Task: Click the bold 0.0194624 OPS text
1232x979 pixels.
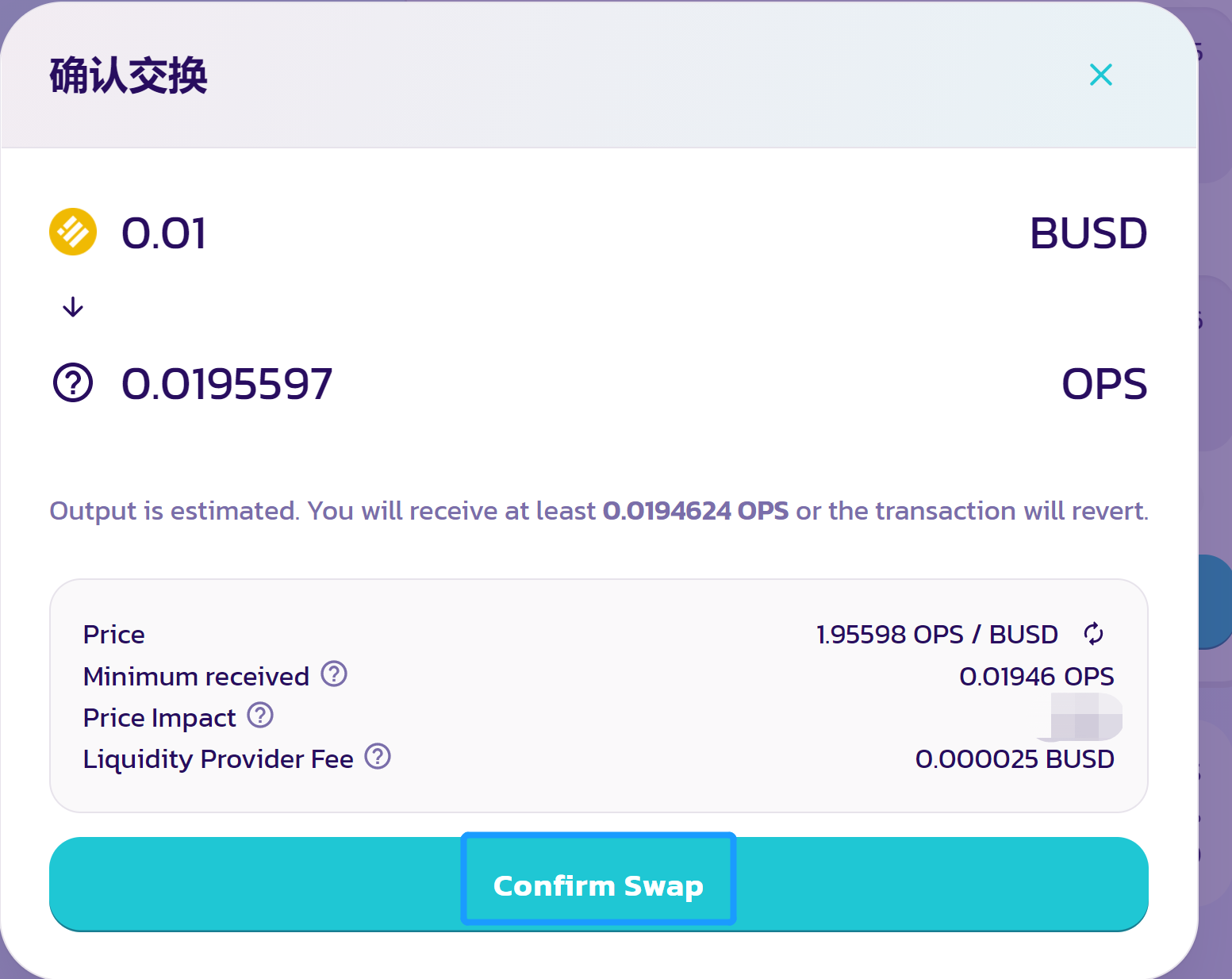Action: (695, 511)
